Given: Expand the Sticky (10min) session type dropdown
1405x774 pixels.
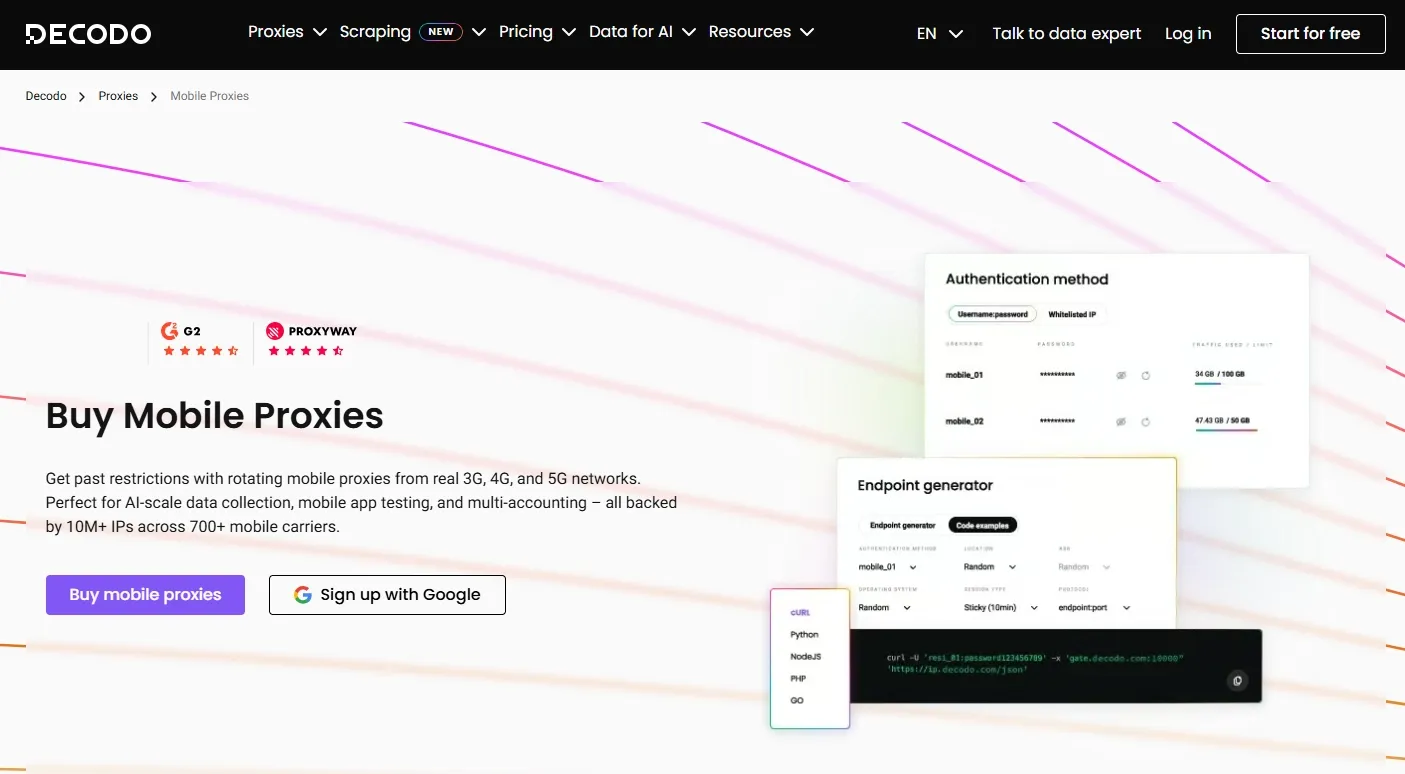Looking at the screenshot, I should coord(1001,607).
